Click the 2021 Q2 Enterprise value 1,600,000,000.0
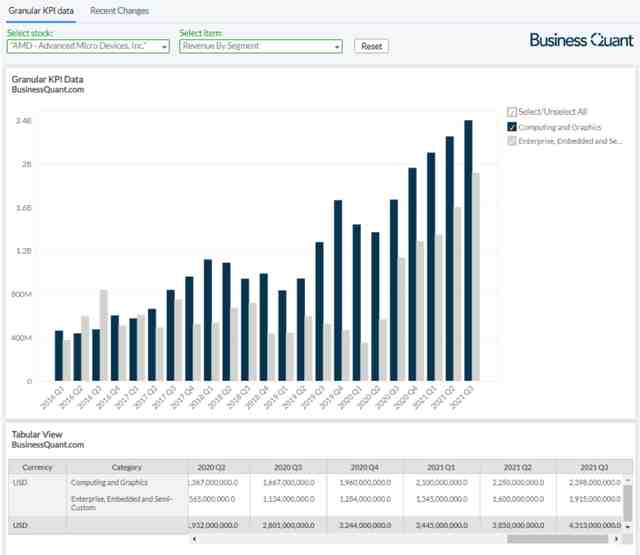 (518, 499)
